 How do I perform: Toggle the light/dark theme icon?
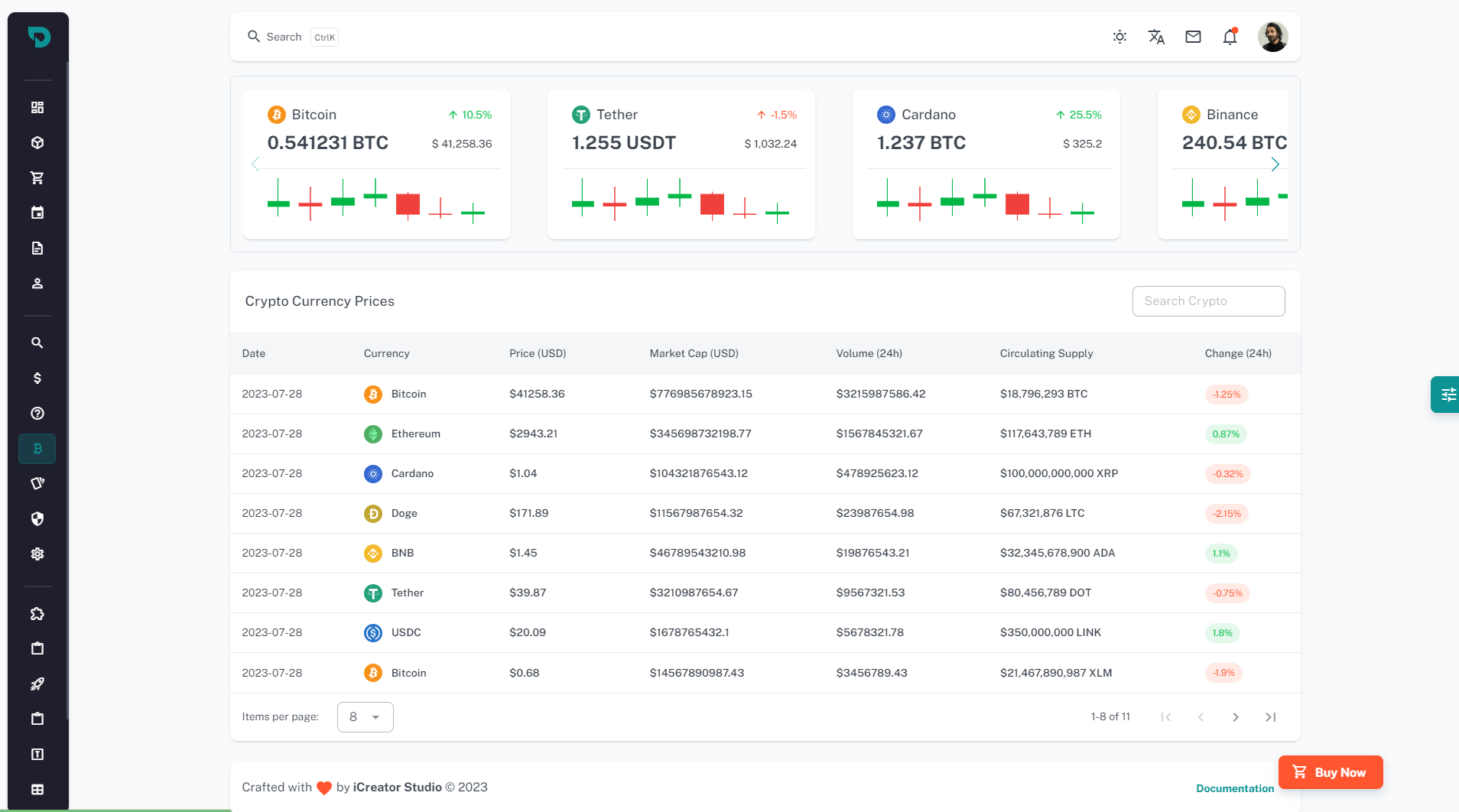point(1119,37)
